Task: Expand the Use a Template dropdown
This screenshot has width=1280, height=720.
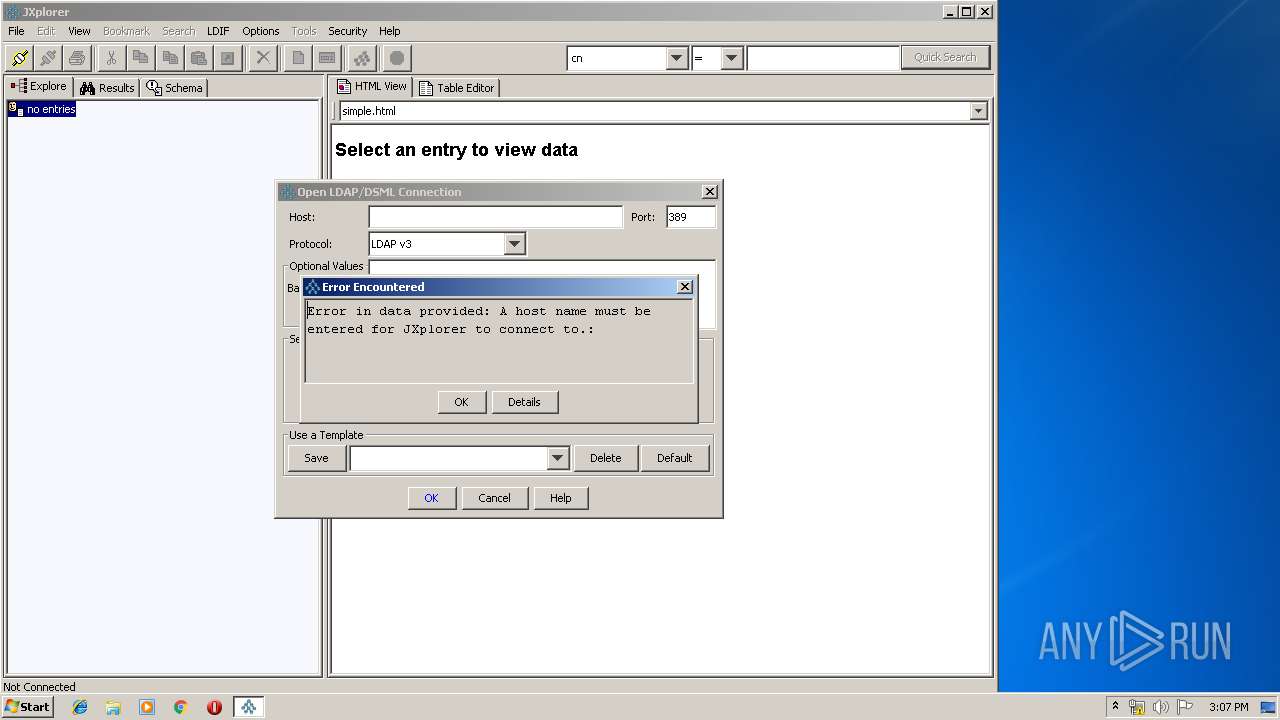Action: click(558, 458)
